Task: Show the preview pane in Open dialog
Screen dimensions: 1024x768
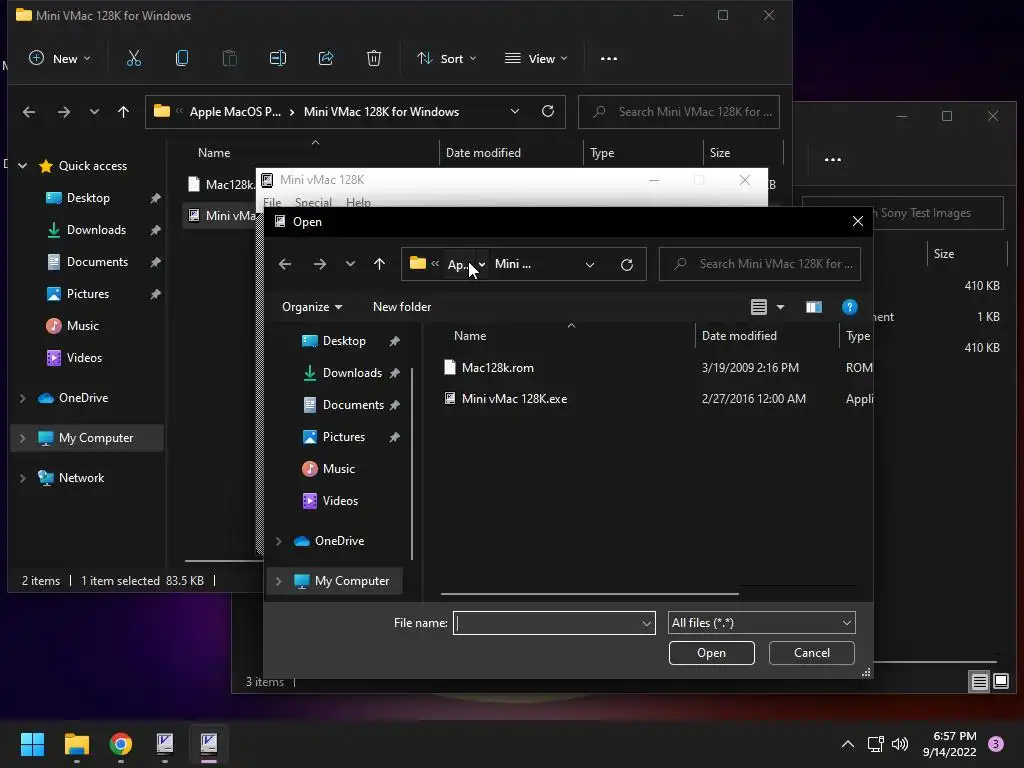Action: point(814,307)
